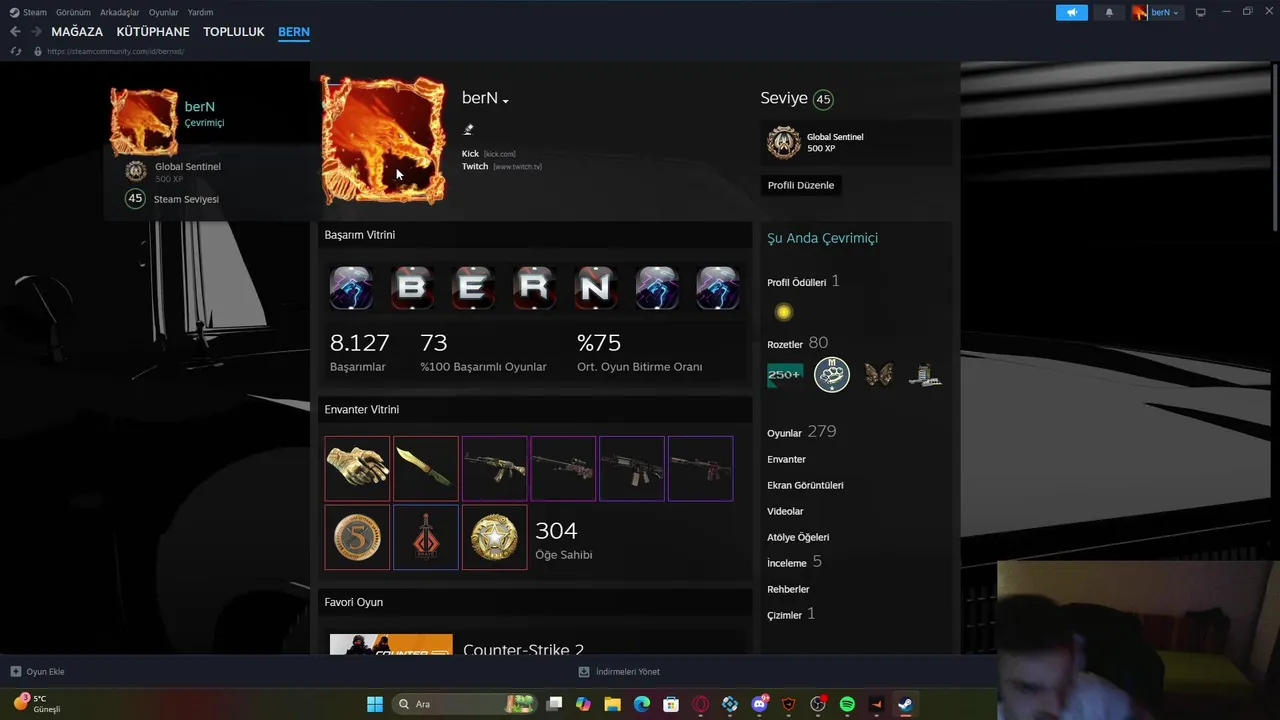Select the E achievement icon
Viewport: 1280px width, 720px height.
(473, 288)
